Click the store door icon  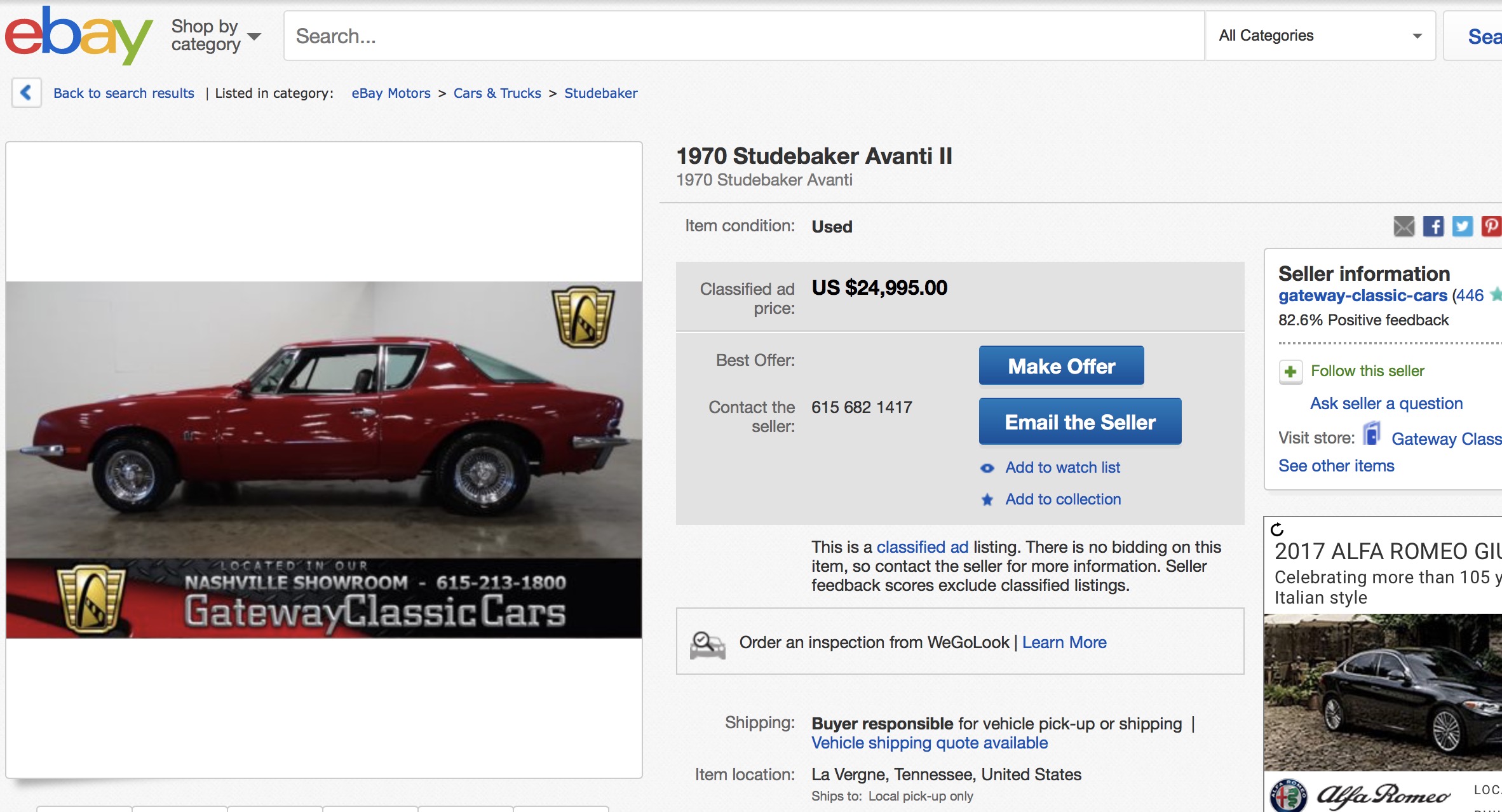pyautogui.click(x=1372, y=435)
